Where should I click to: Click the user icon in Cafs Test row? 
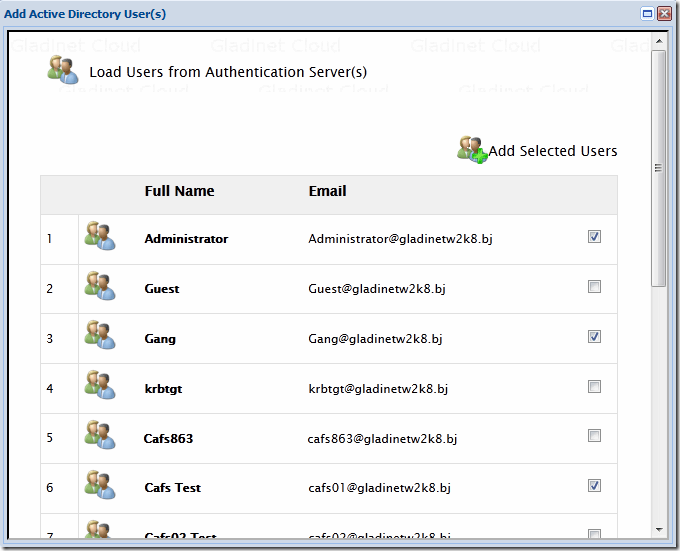point(100,485)
